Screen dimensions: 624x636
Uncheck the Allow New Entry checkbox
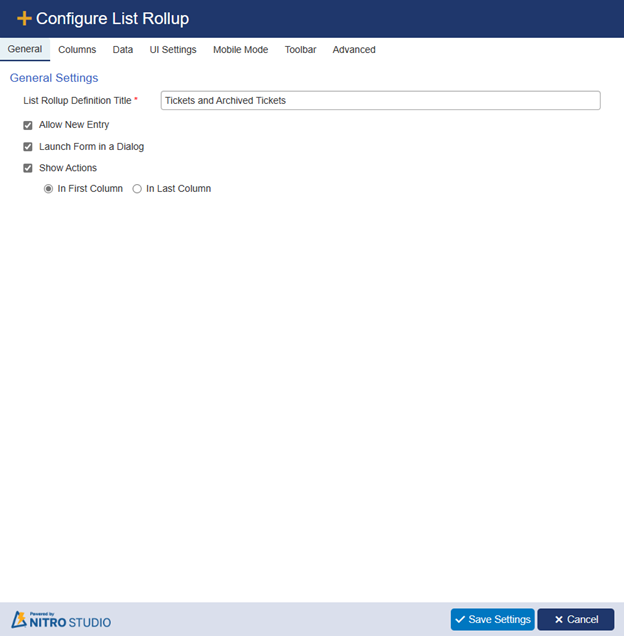[x=28, y=125]
